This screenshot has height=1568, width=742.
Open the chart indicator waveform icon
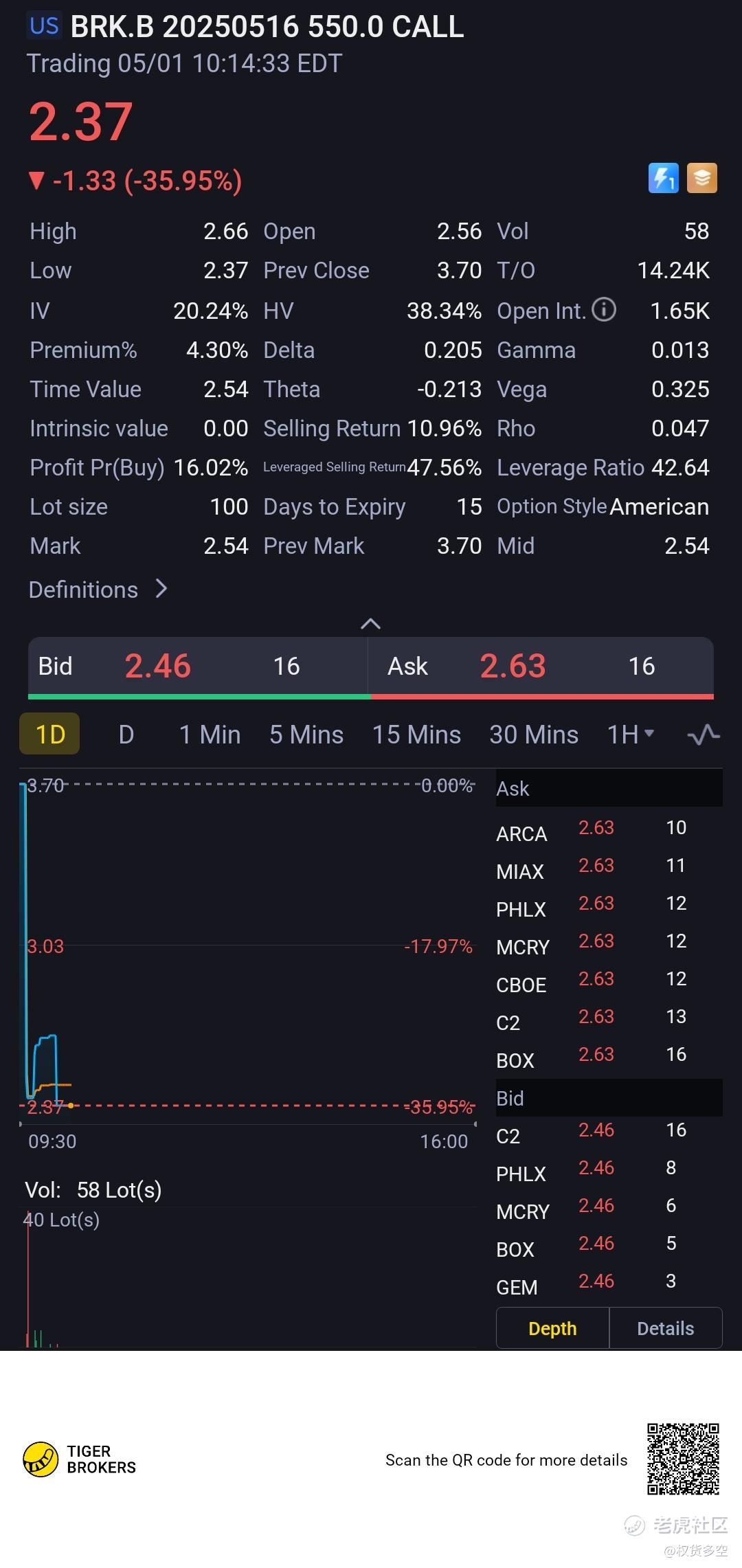(x=704, y=735)
